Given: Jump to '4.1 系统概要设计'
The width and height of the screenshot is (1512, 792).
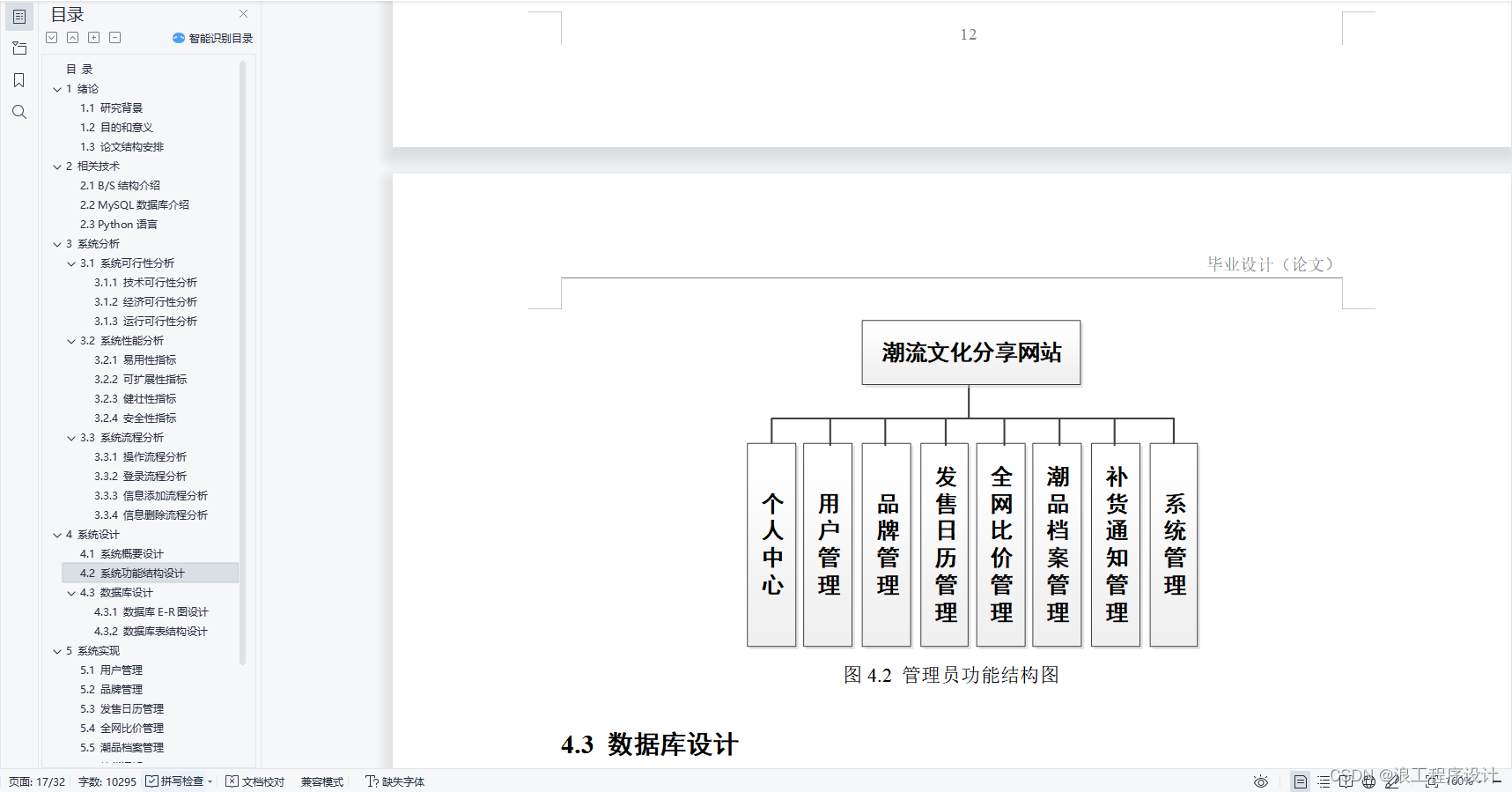Looking at the screenshot, I should click(122, 553).
